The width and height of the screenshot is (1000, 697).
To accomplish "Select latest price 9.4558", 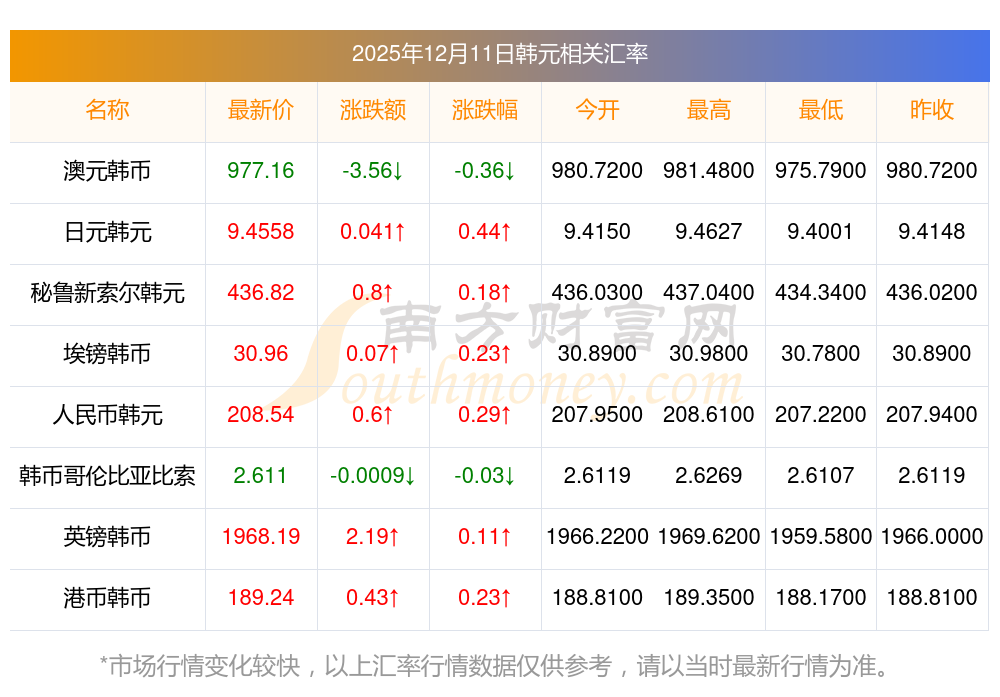I will coord(261,231).
